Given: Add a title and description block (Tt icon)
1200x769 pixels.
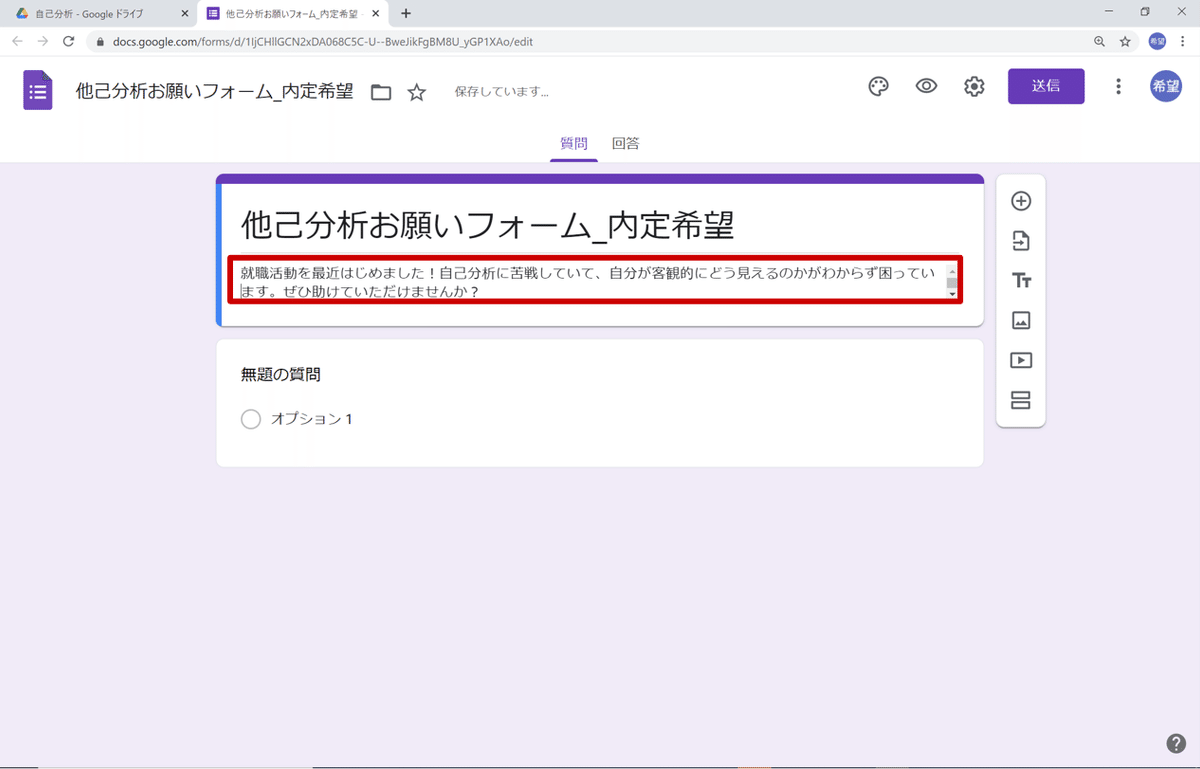Looking at the screenshot, I should pyautogui.click(x=1020, y=280).
